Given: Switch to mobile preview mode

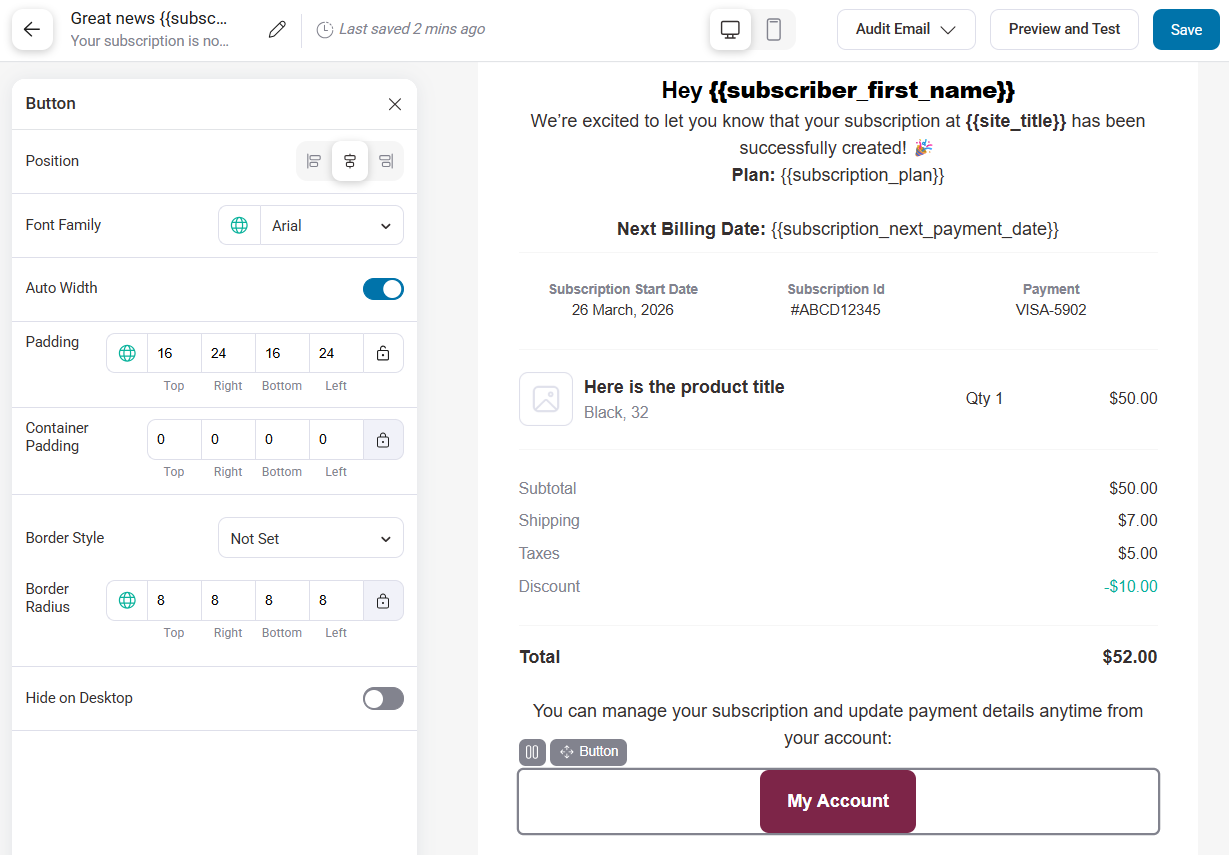Looking at the screenshot, I should [771, 29].
